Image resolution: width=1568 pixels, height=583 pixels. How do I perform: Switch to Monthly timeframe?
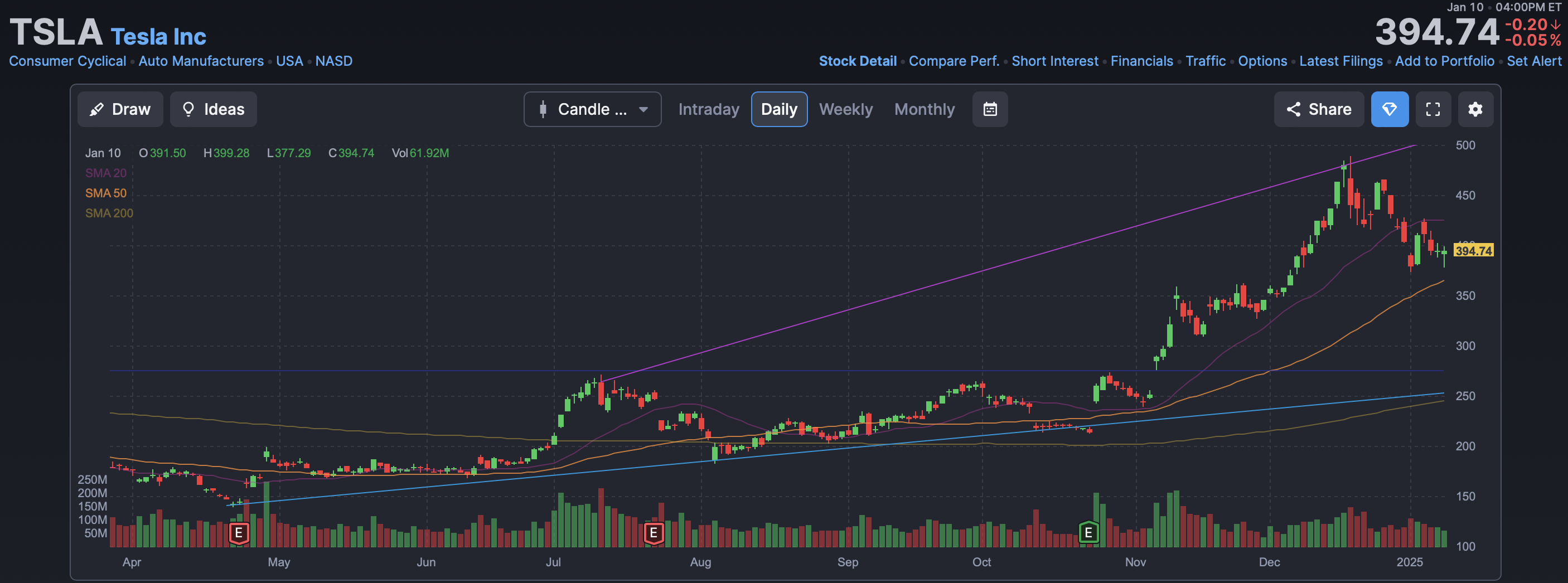924,110
